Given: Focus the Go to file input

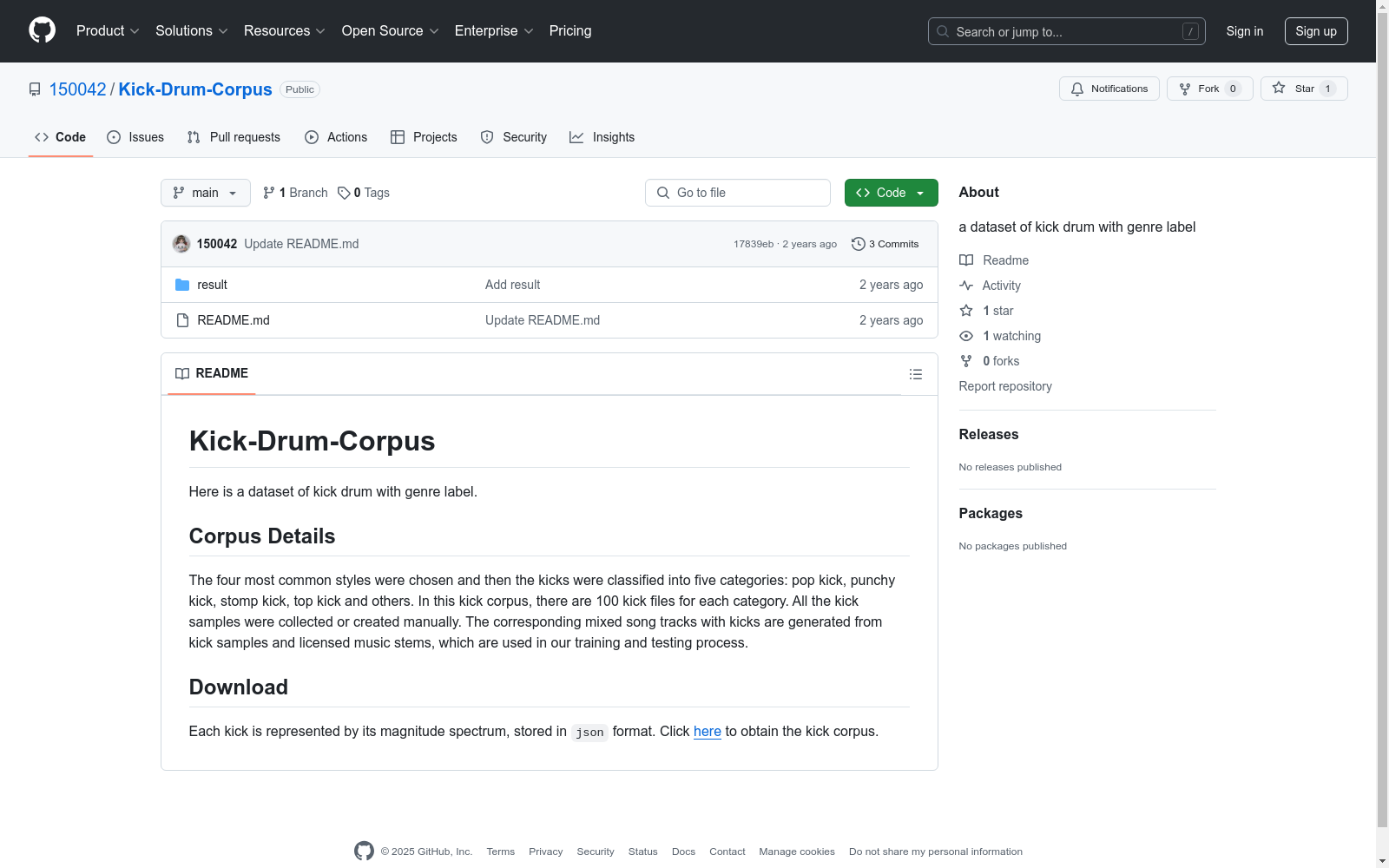Looking at the screenshot, I should tap(738, 193).
